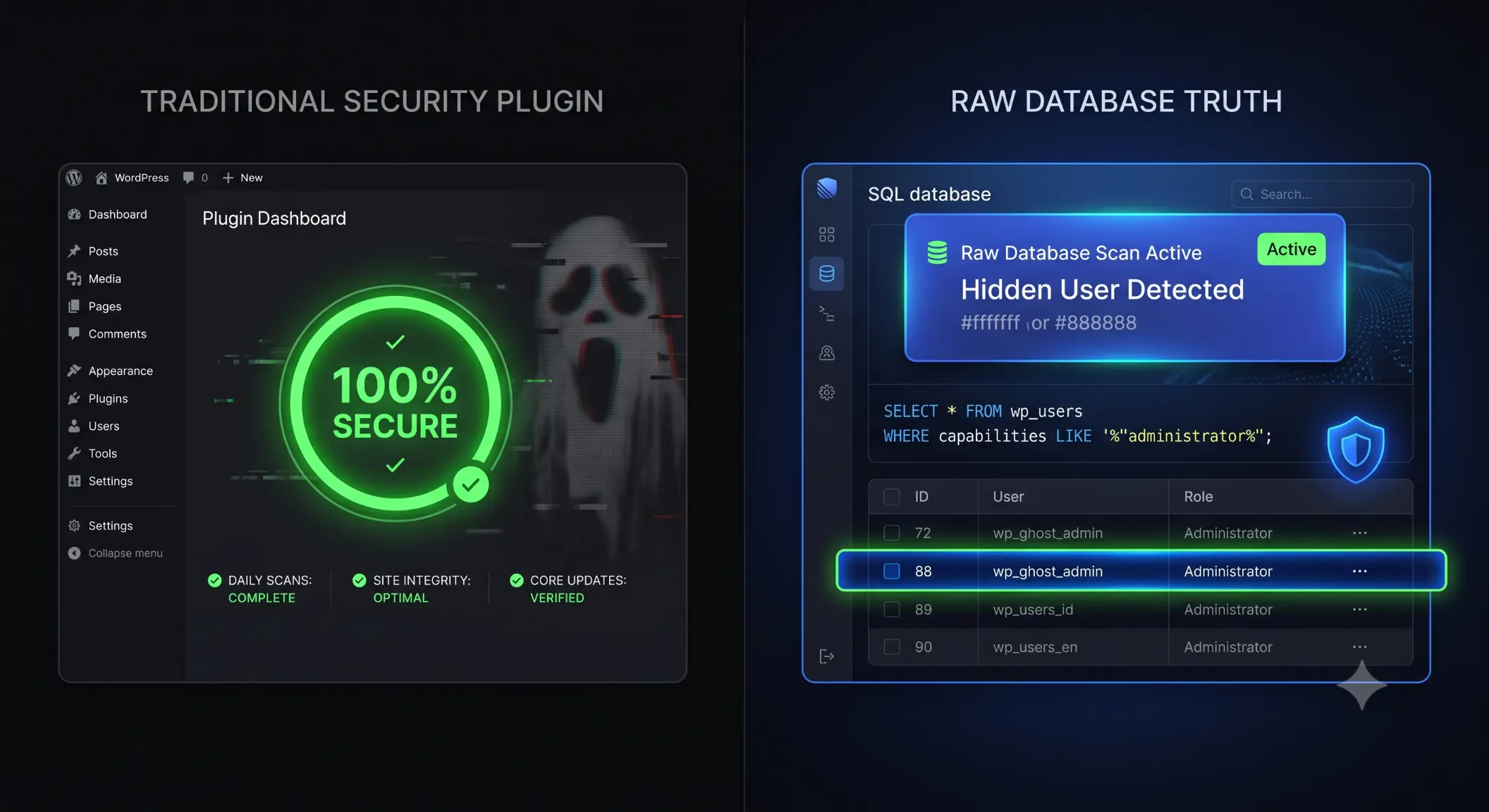Image resolution: width=1489 pixels, height=812 pixels.
Task: Click wp_ghost_admin in highlighted row 88
Action: point(1048,572)
